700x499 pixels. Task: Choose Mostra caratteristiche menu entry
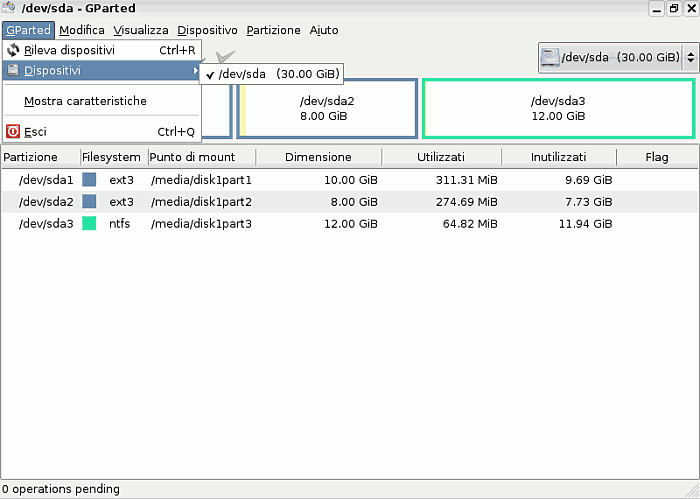(85, 101)
